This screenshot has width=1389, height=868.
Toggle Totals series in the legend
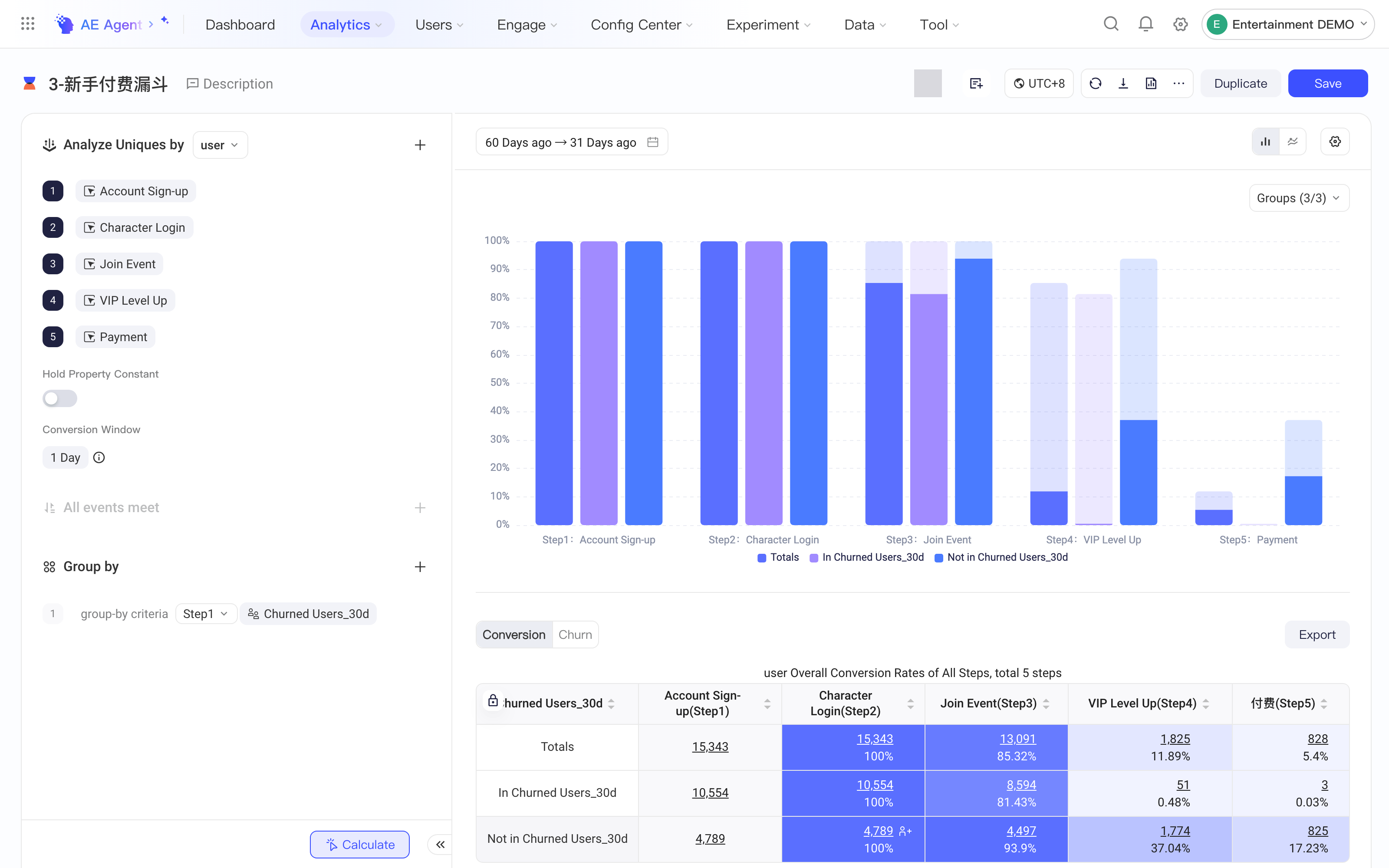point(778,557)
